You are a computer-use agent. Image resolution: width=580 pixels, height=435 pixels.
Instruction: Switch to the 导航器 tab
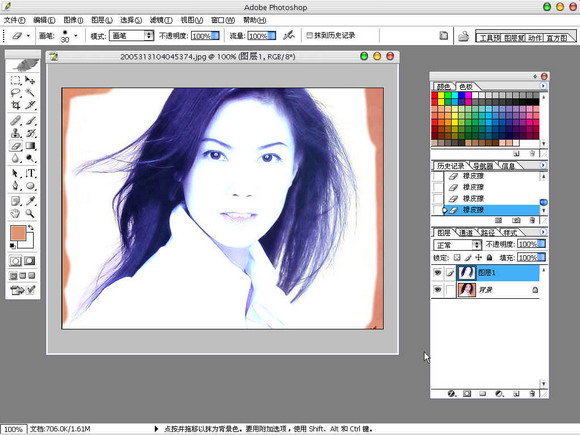(483, 166)
